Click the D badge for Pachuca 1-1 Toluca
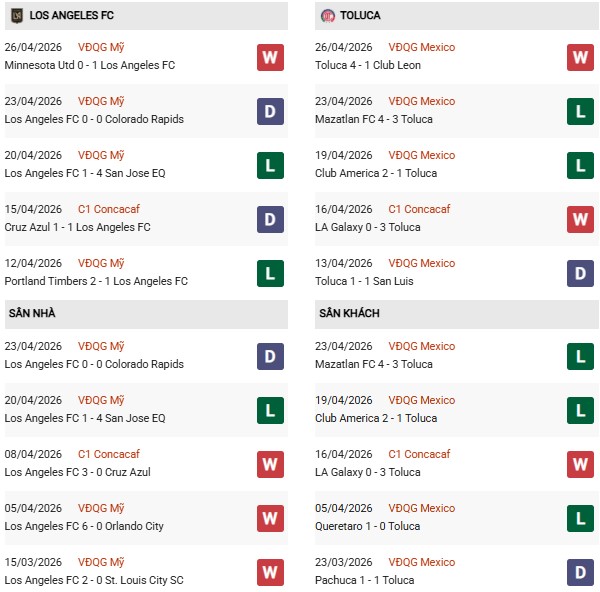 point(581,572)
